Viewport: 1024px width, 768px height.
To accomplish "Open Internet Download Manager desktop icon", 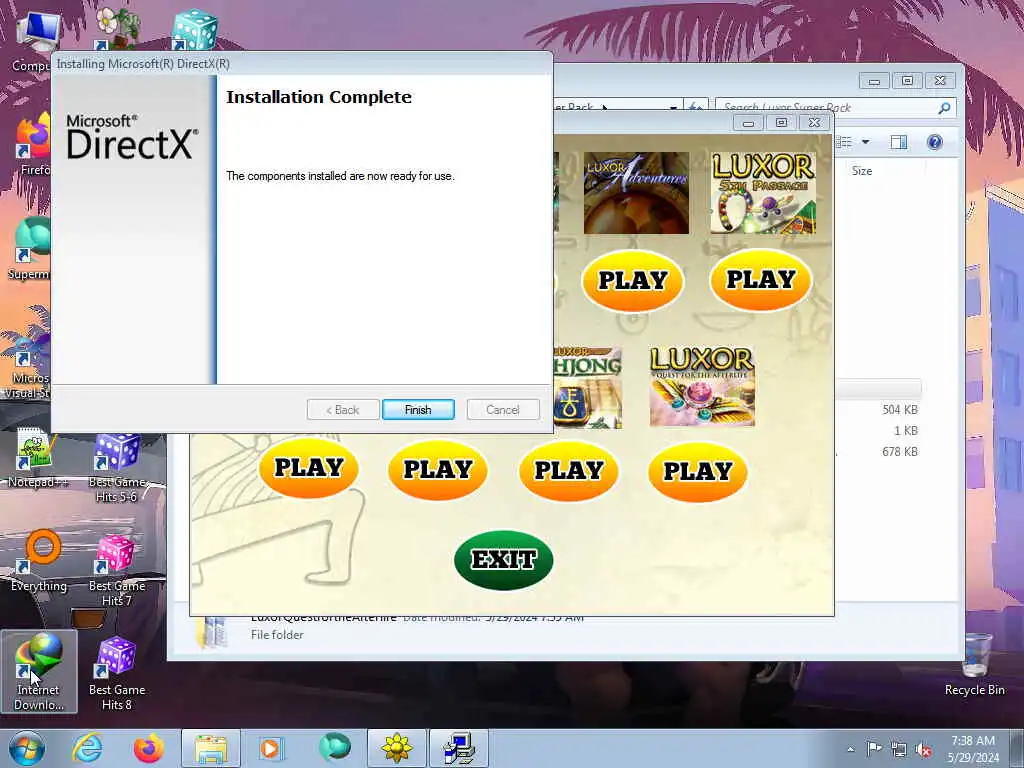I will coord(39,671).
